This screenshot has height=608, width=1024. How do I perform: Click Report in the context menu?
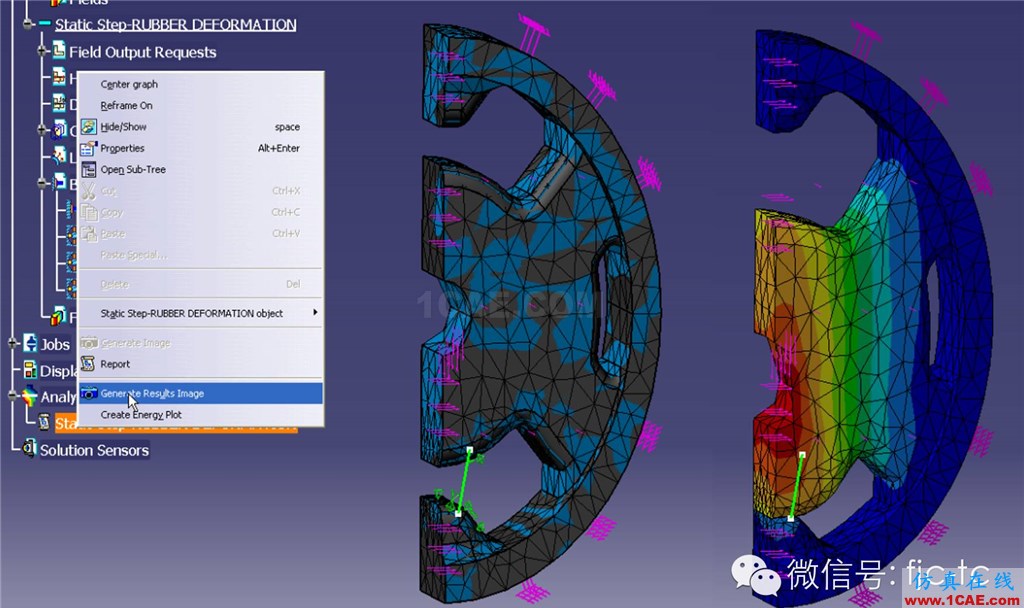200,364
